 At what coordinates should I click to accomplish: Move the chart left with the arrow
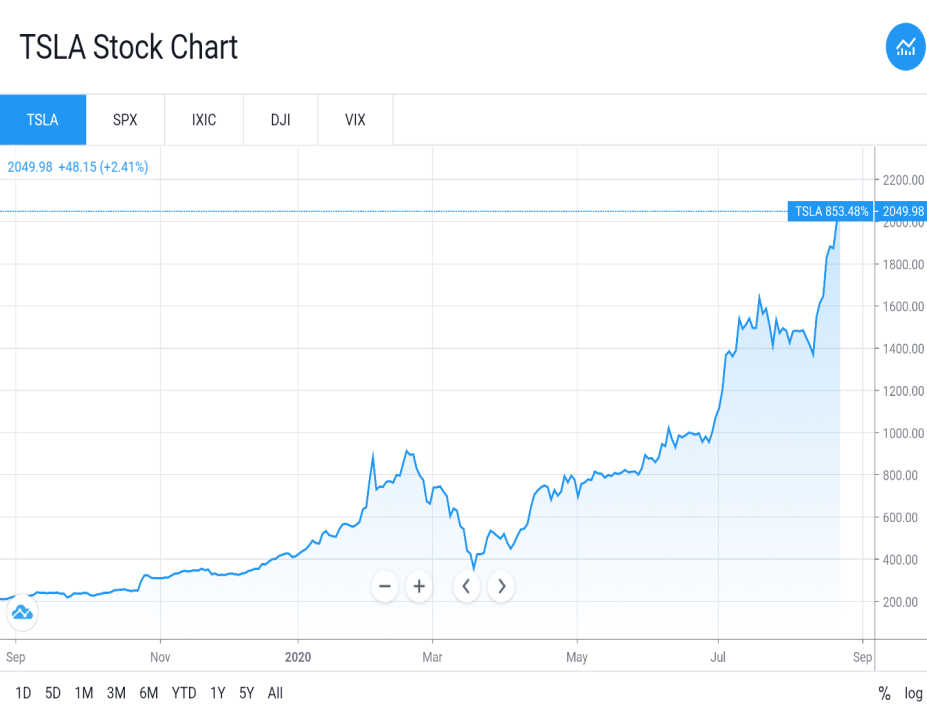466,586
